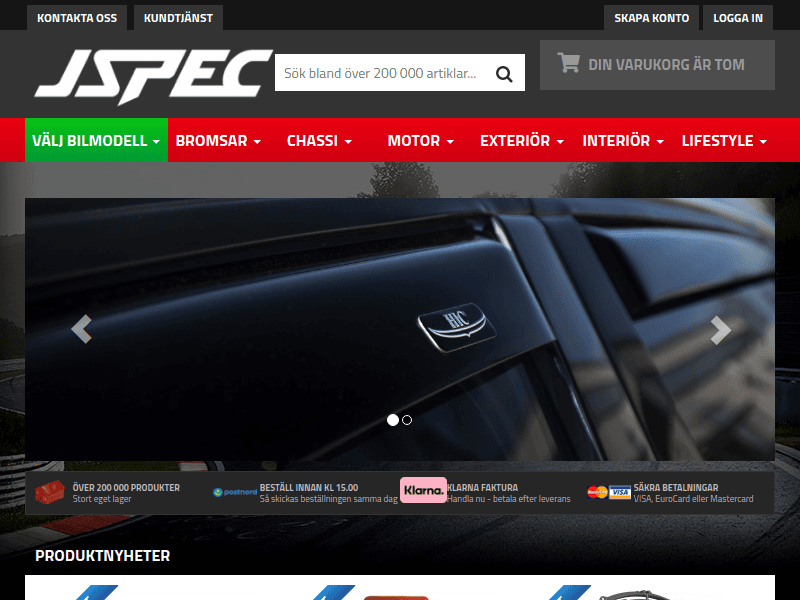Open the BROMSAR dropdown menu
The image size is (800, 600).
pyautogui.click(x=218, y=140)
